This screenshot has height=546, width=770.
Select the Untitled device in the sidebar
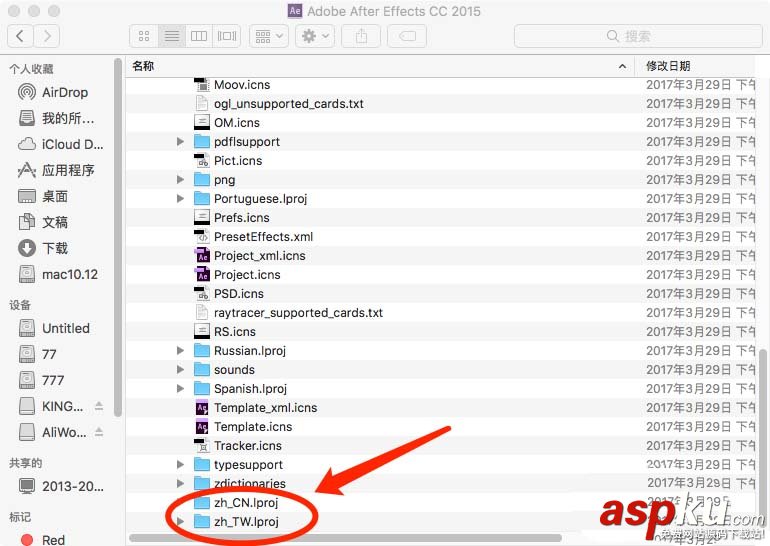pyautogui.click(x=54, y=328)
